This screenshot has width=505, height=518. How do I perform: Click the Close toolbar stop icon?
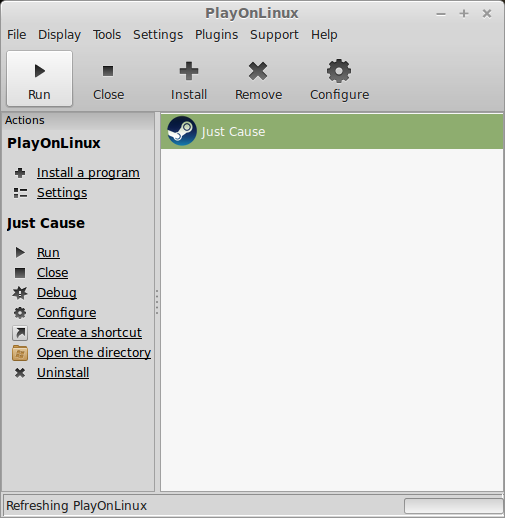[108, 71]
